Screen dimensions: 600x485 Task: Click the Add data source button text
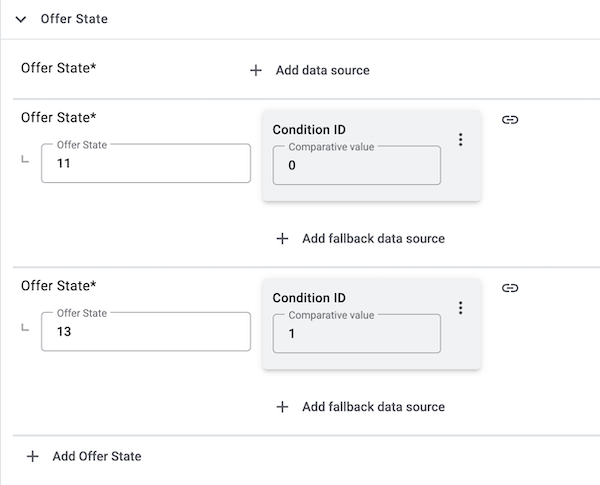[322, 70]
